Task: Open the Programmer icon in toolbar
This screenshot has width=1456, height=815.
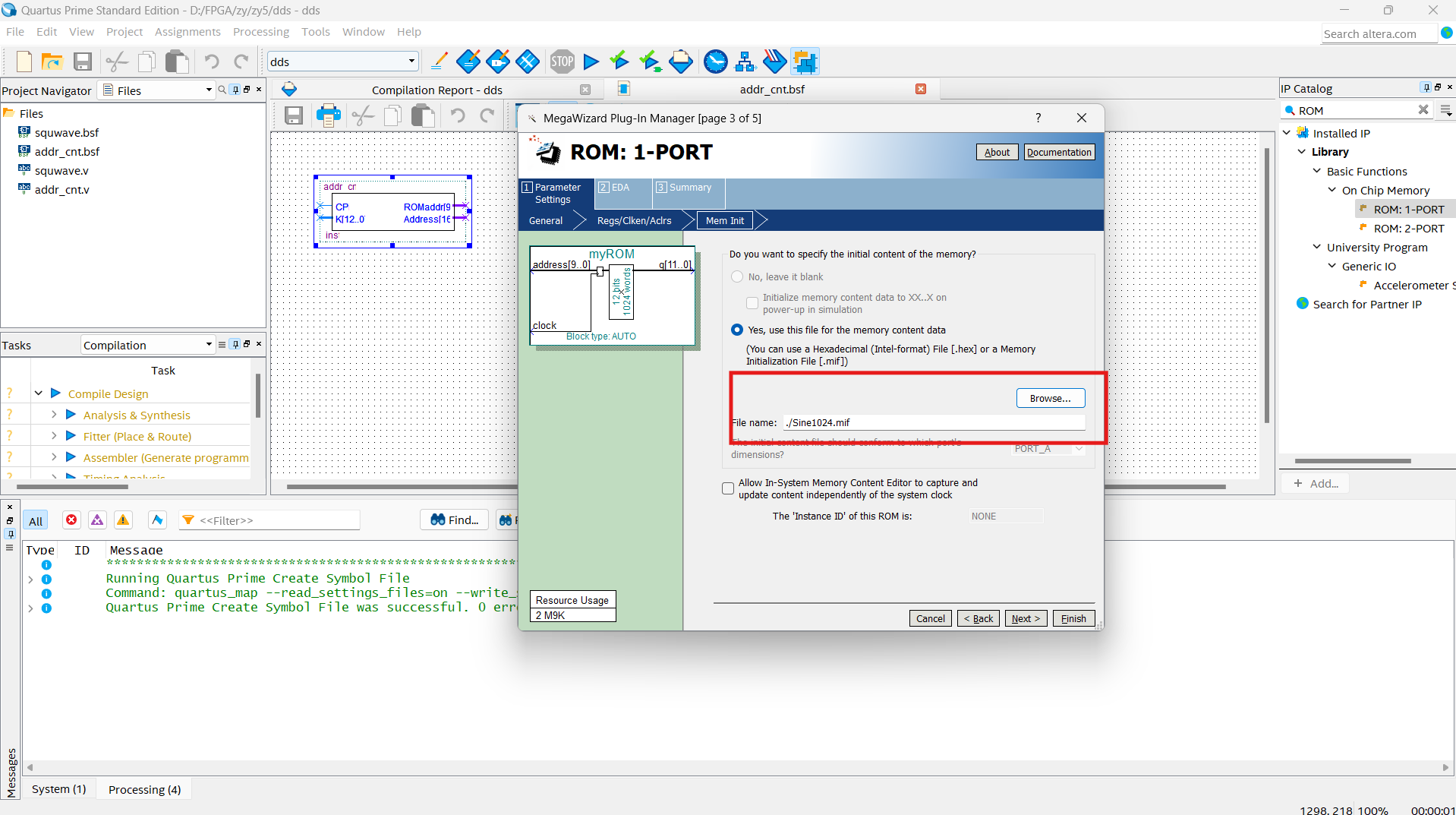Action: point(774,62)
